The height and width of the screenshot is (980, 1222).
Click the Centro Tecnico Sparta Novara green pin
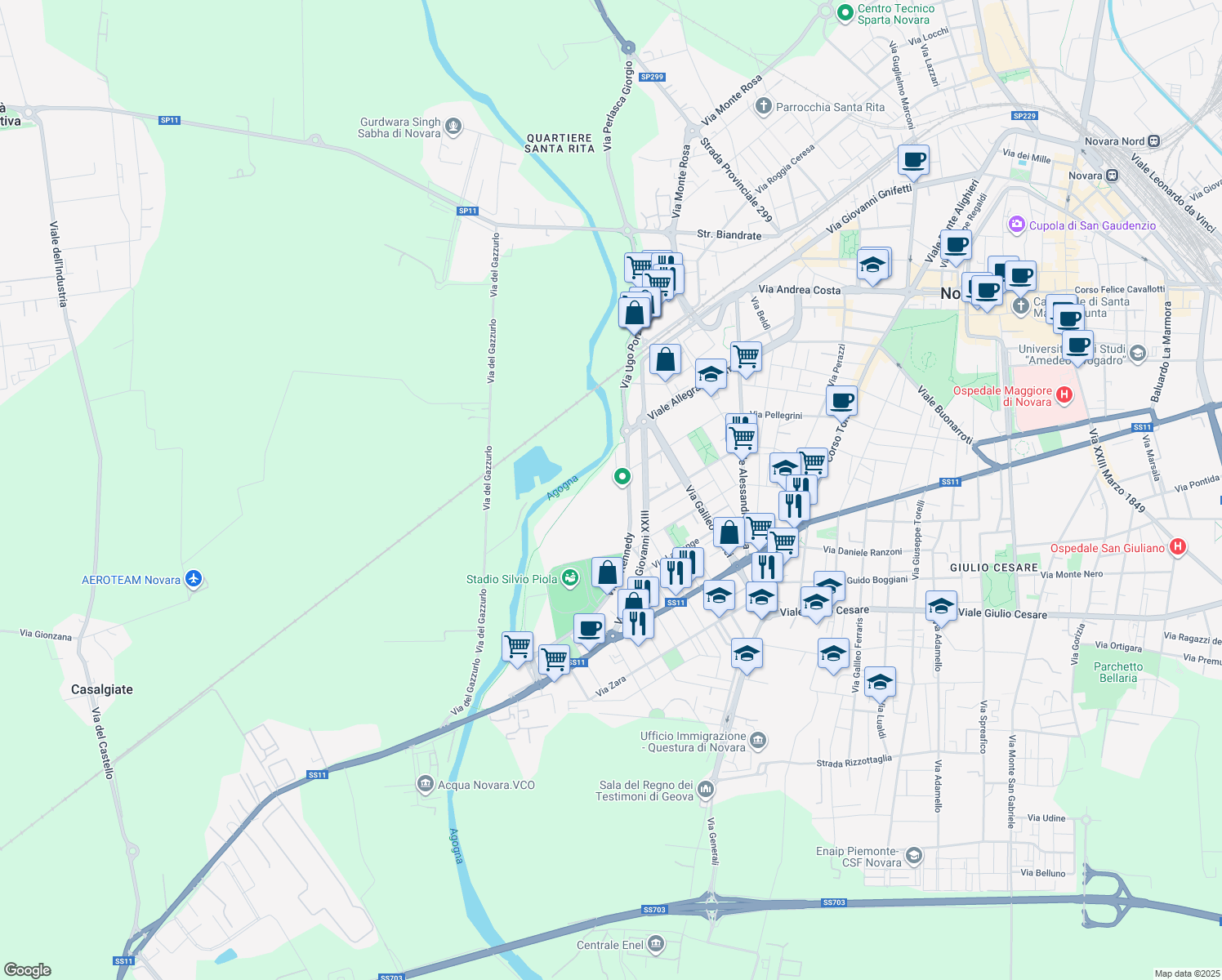845,12
